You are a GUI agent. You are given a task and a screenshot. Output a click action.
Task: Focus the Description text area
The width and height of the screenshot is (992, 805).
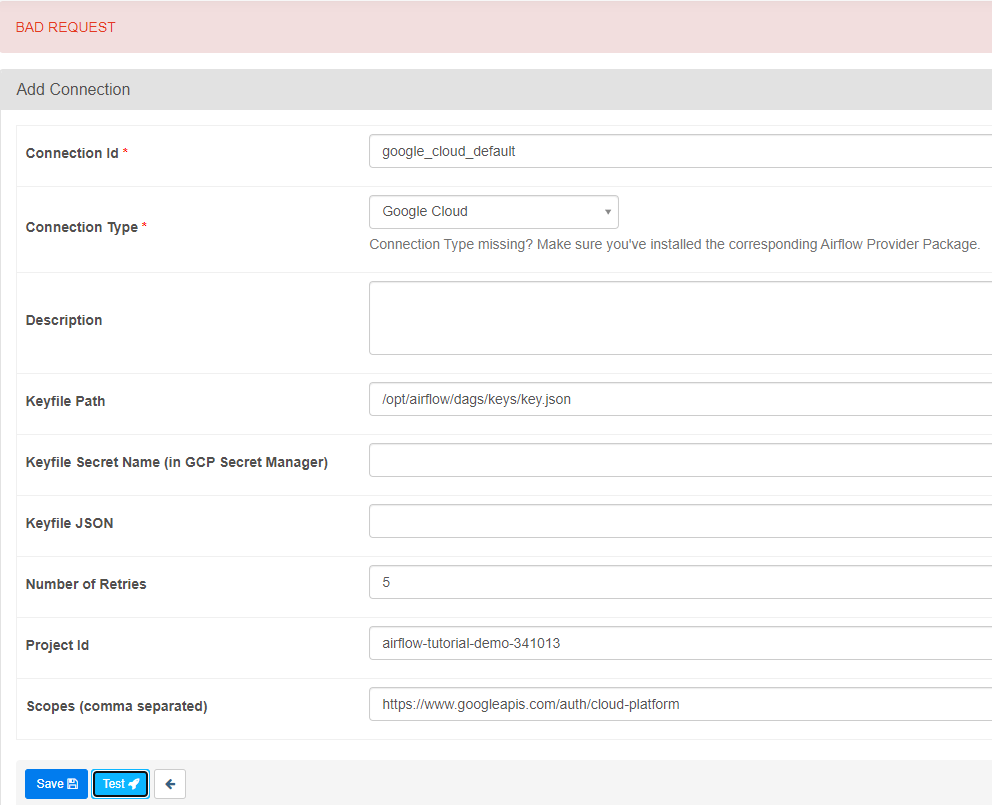680,318
